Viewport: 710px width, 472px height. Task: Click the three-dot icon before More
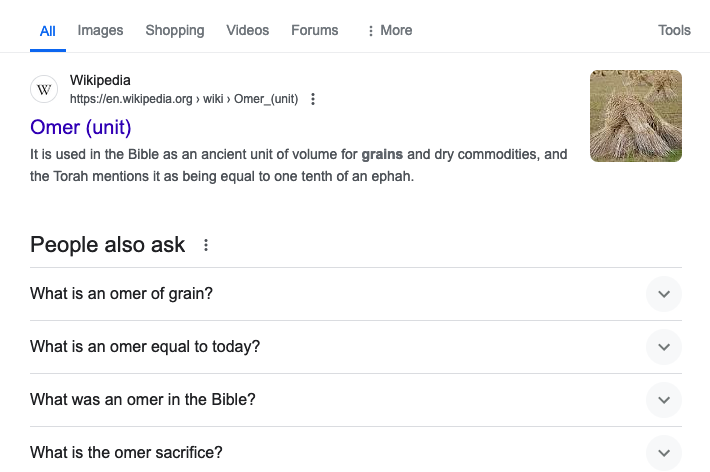click(x=371, y=31)
